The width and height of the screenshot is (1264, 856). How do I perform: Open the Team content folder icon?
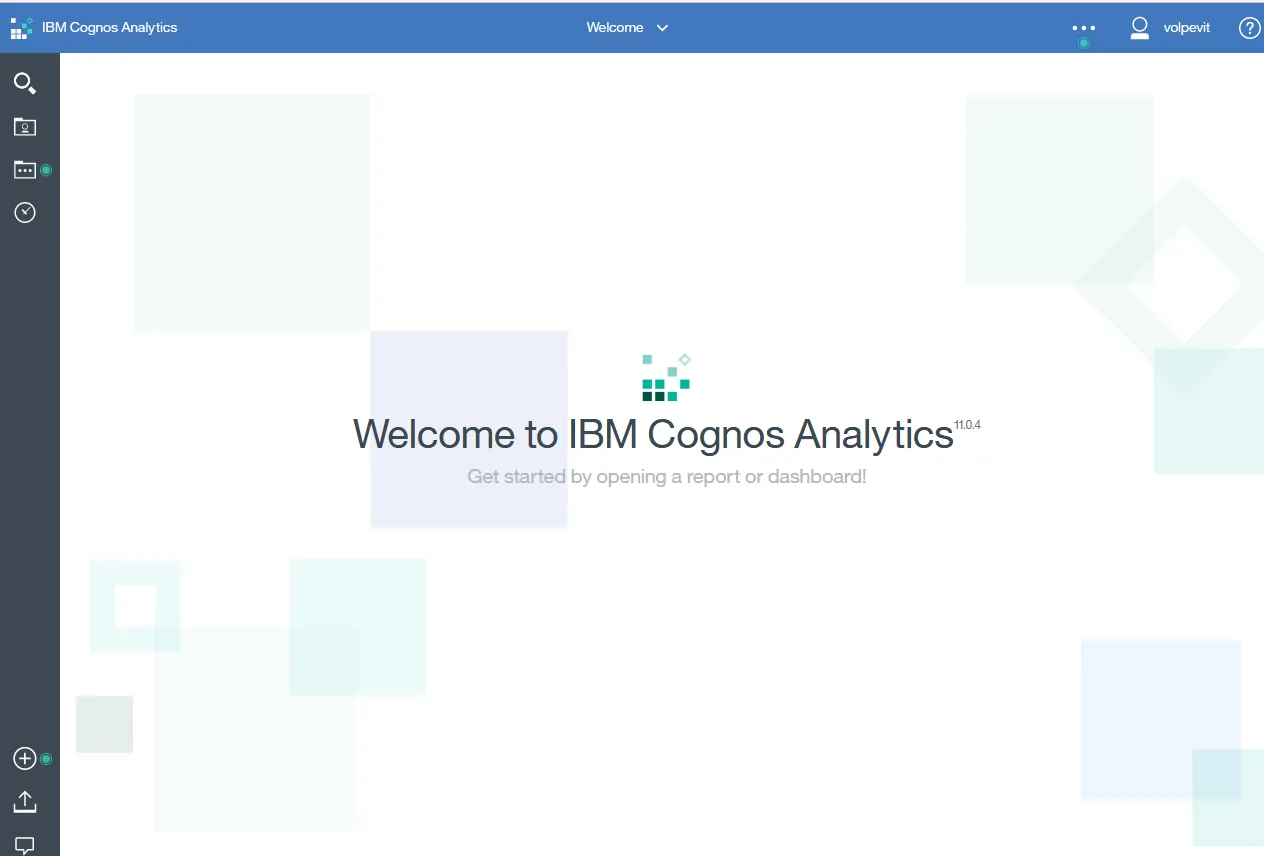[25, 170]
